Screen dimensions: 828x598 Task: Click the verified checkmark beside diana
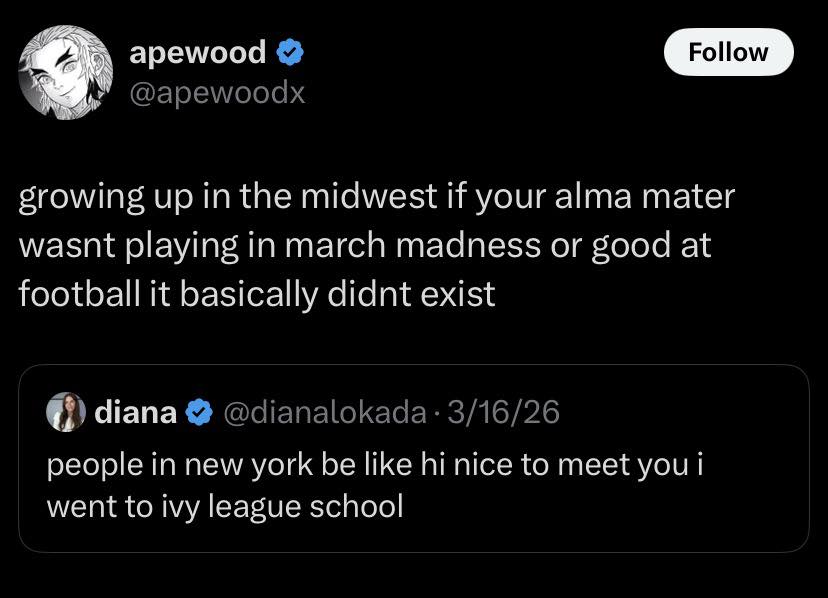point(199,411)
